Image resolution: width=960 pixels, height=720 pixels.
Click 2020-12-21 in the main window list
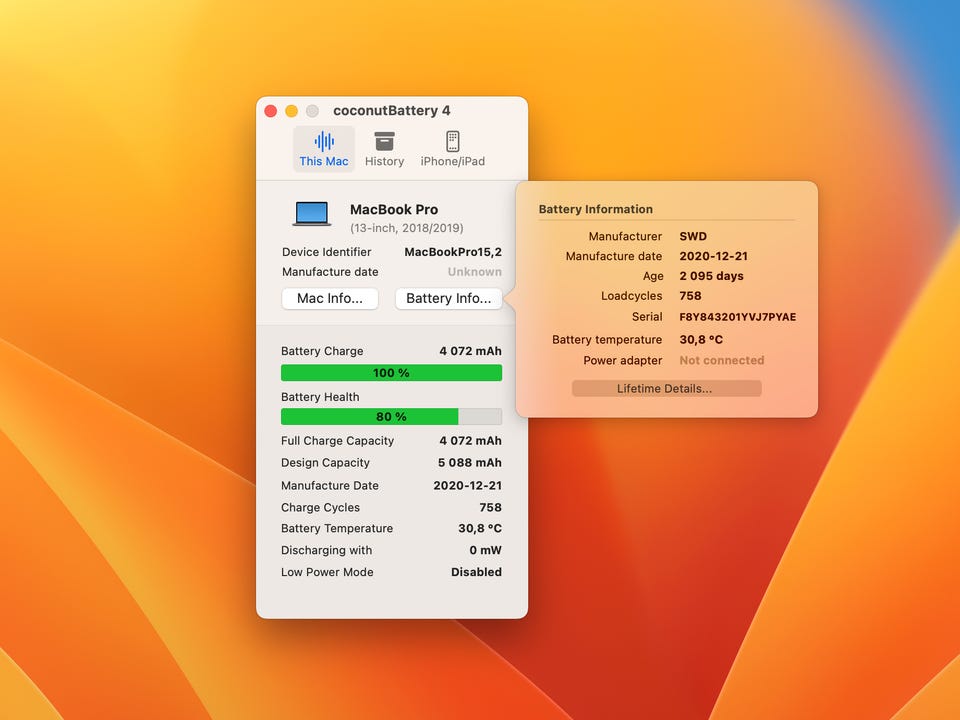click(468, 486)
